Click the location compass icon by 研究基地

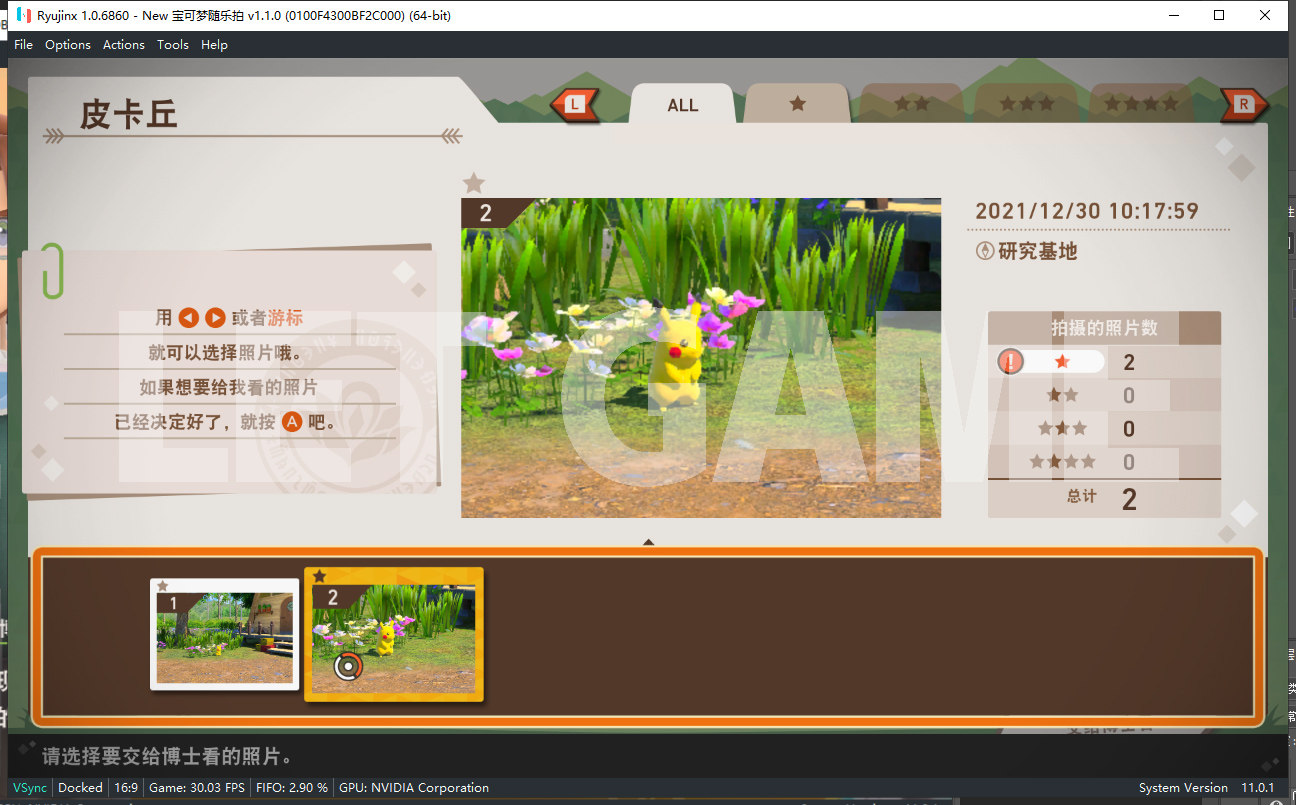(984, 252)
